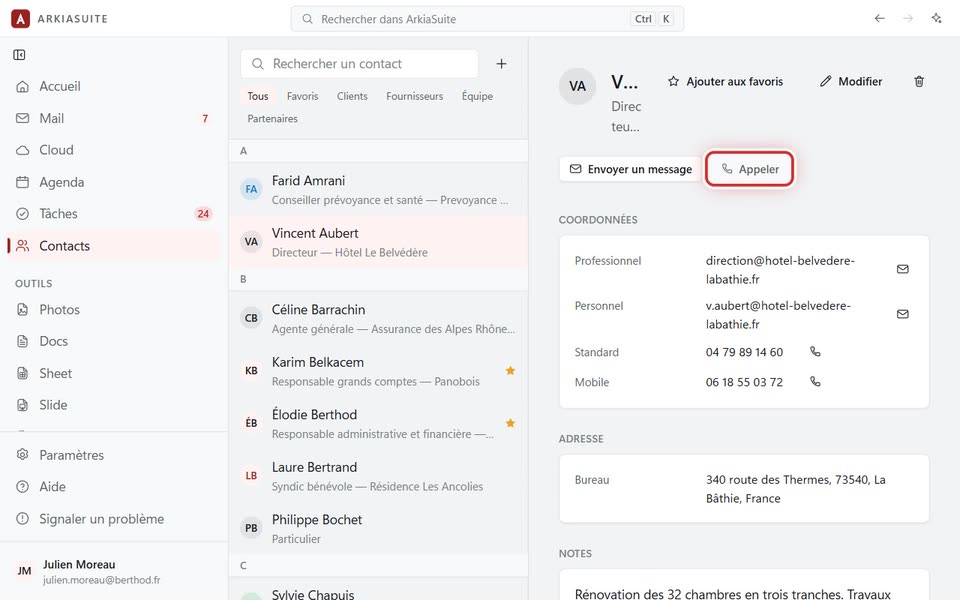
Task: Open the Photos tool
Action: coord(114,309)
